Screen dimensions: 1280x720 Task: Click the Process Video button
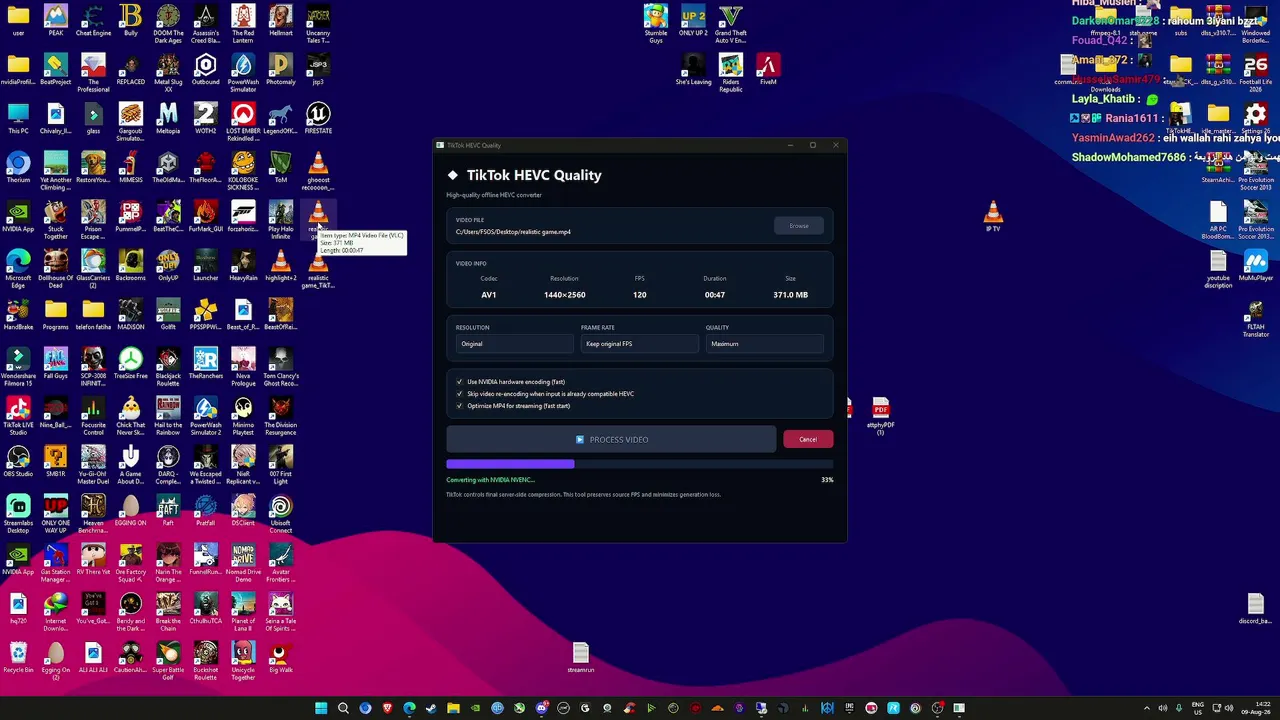611,440
